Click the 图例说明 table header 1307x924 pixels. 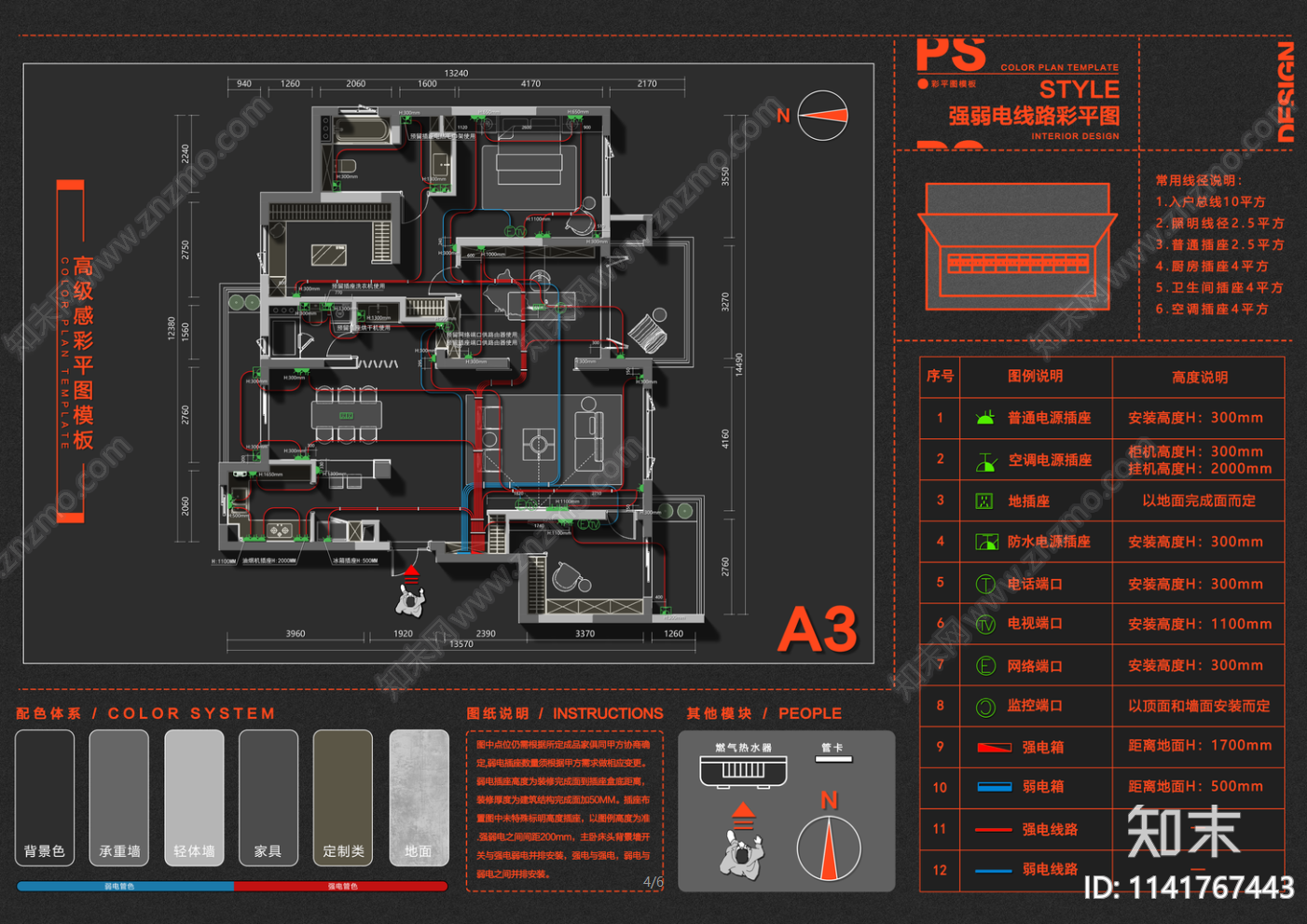click(x=1036, y=377)
